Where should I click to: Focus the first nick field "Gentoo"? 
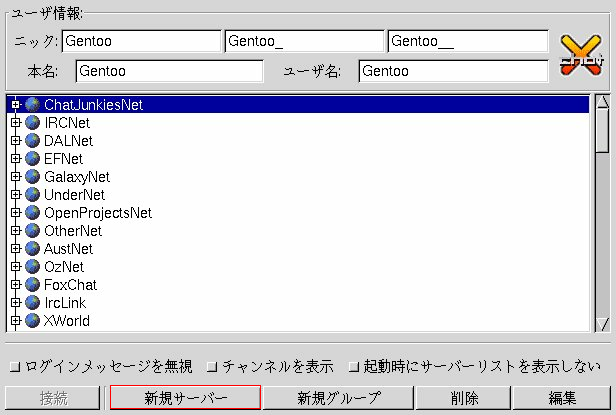point(141,41)
